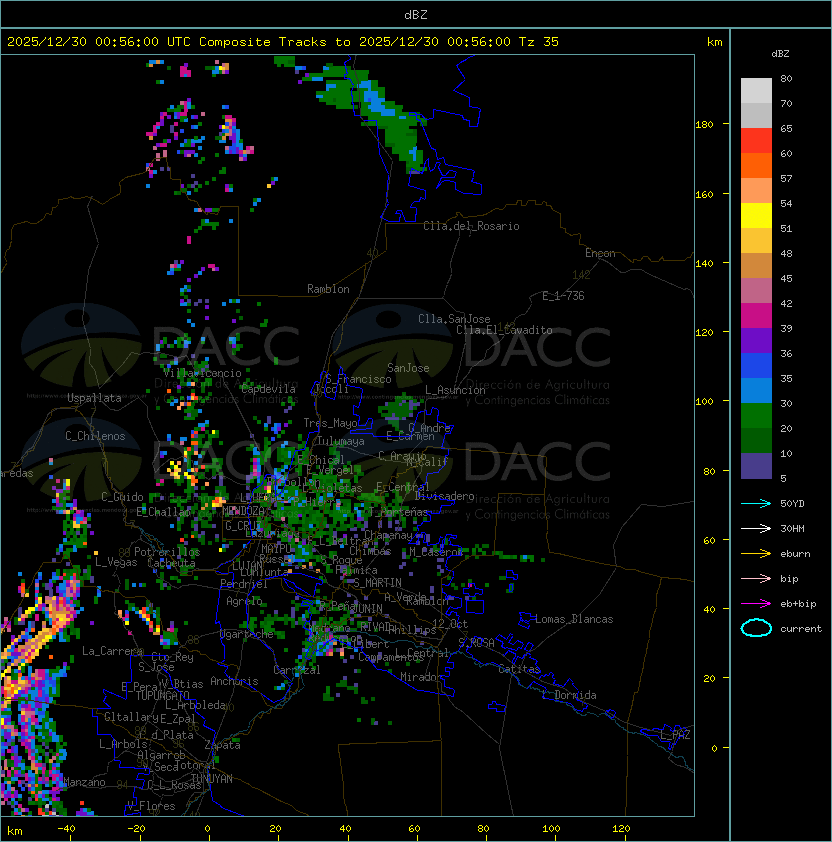The height and width of the screenshot is (842, 832).
Task: Pick the magenta 42 dBZ legend swatch
Action: (x=756, y=315)
